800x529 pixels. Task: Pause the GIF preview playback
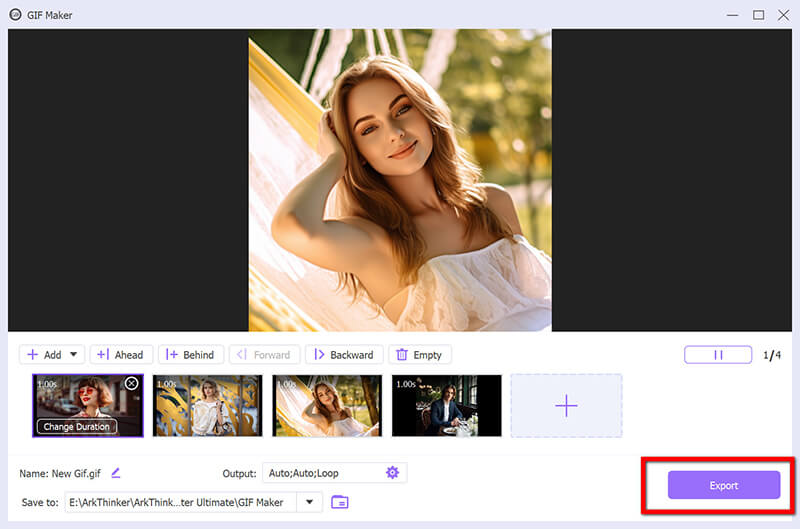pos(718,355)
